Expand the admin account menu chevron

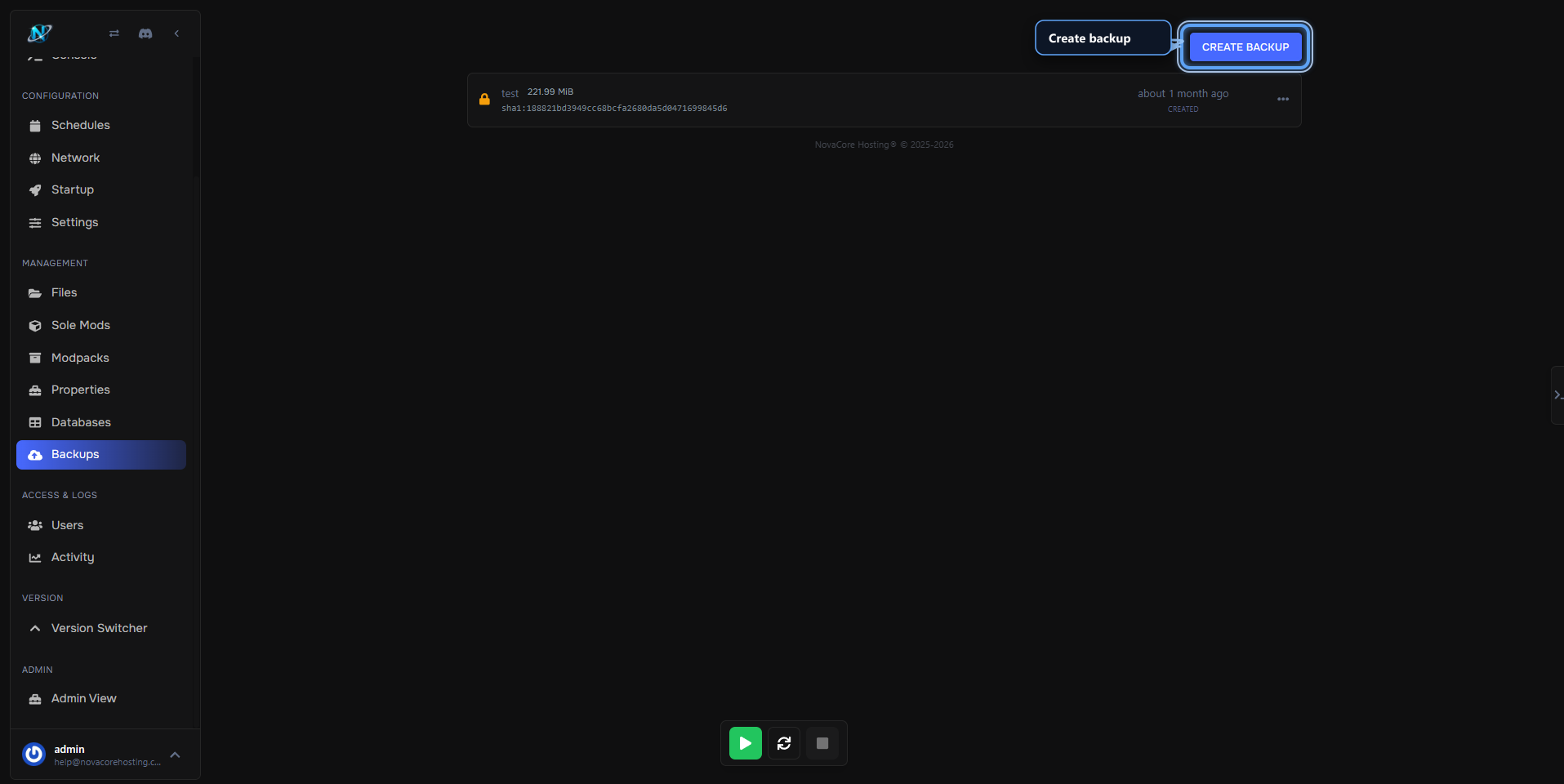point(175,755)
